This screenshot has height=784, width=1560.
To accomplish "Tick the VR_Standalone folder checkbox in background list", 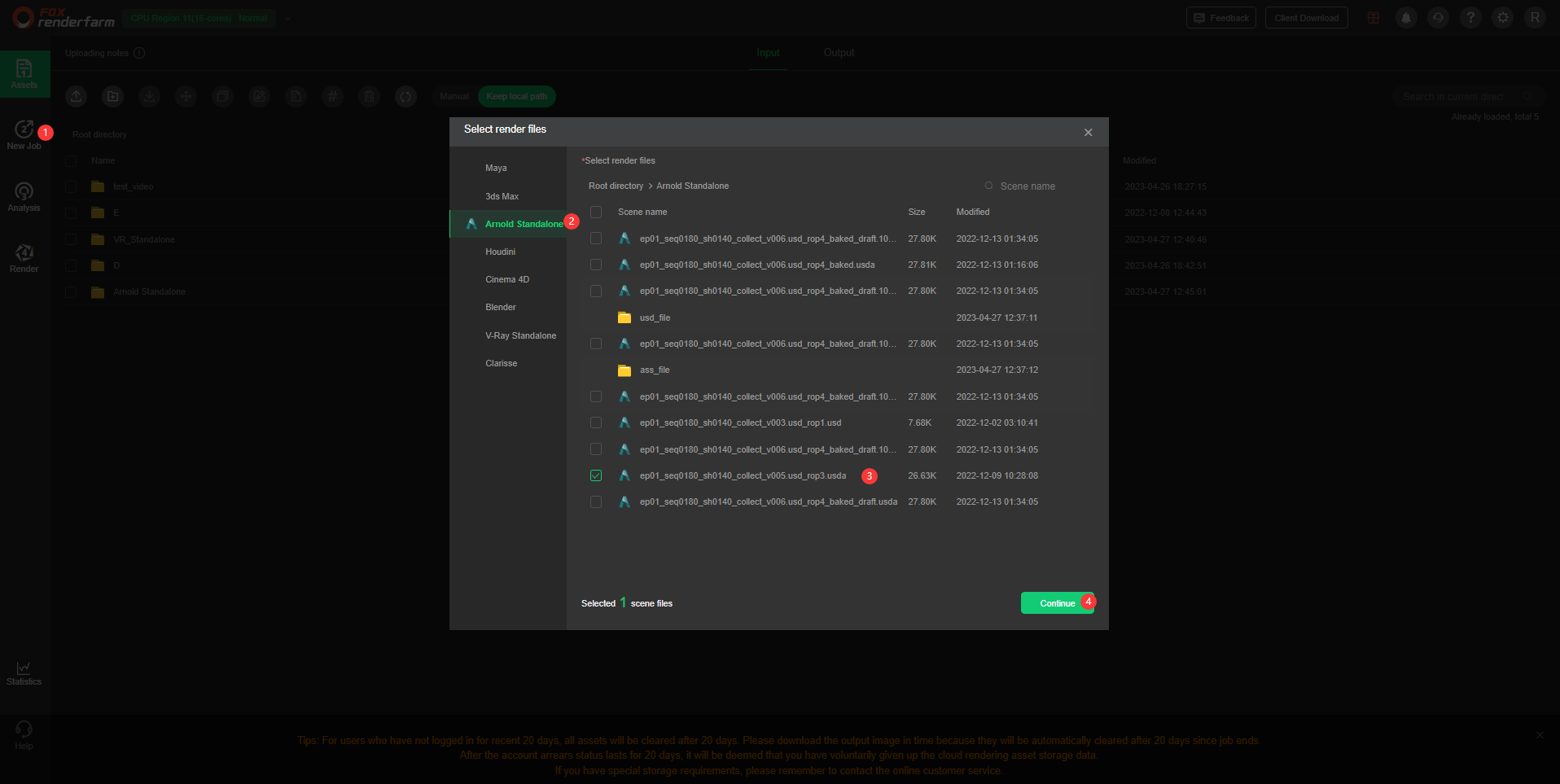I will [x=71, y=239].
